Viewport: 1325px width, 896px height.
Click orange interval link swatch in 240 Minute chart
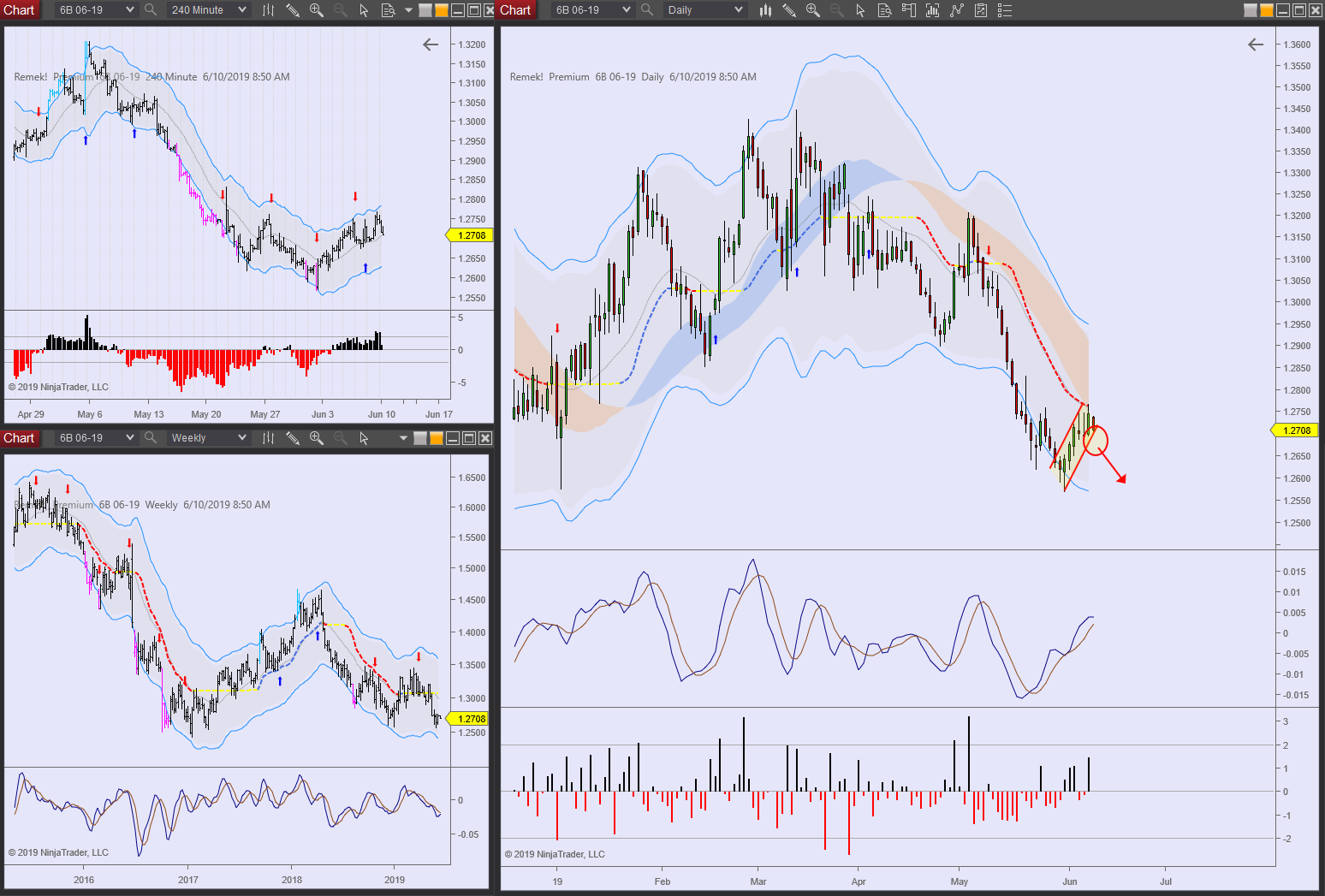click(441, 10)
